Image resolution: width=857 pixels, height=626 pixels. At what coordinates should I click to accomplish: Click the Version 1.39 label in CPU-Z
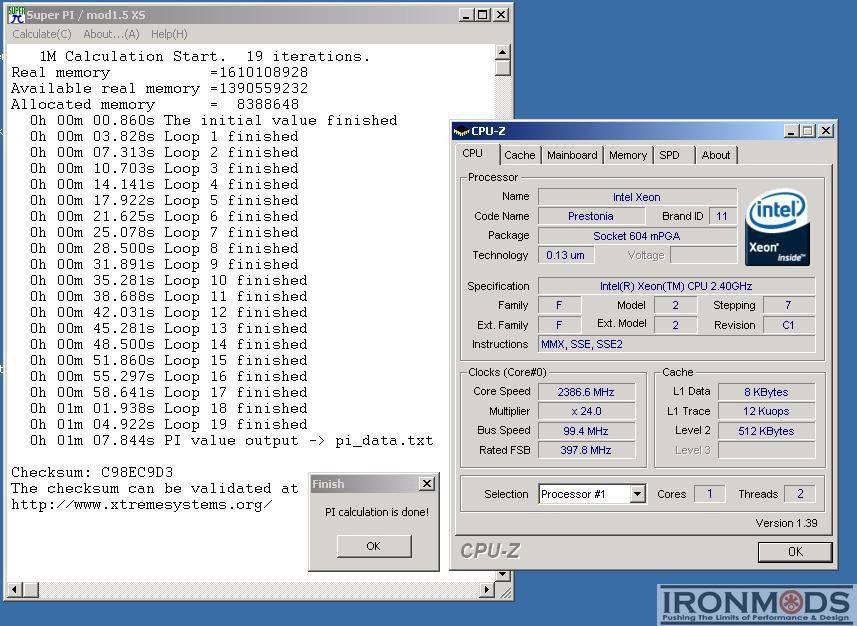tap(786, 523)
